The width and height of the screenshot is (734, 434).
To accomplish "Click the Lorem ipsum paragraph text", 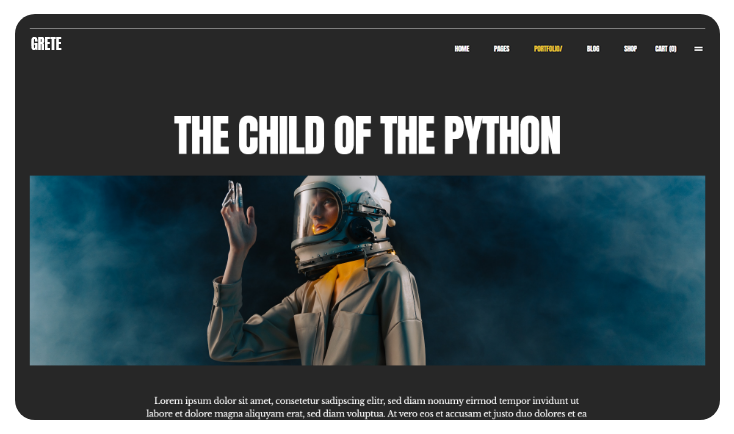I will pyautogui.click(x=366, y=406).
